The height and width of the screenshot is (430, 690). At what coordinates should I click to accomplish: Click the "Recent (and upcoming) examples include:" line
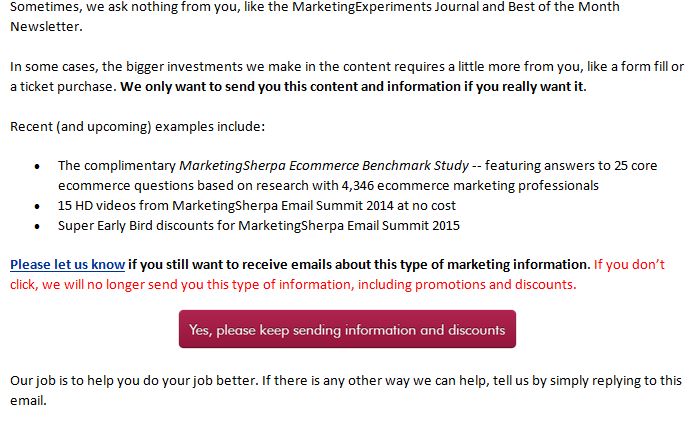tap(137, 127)
